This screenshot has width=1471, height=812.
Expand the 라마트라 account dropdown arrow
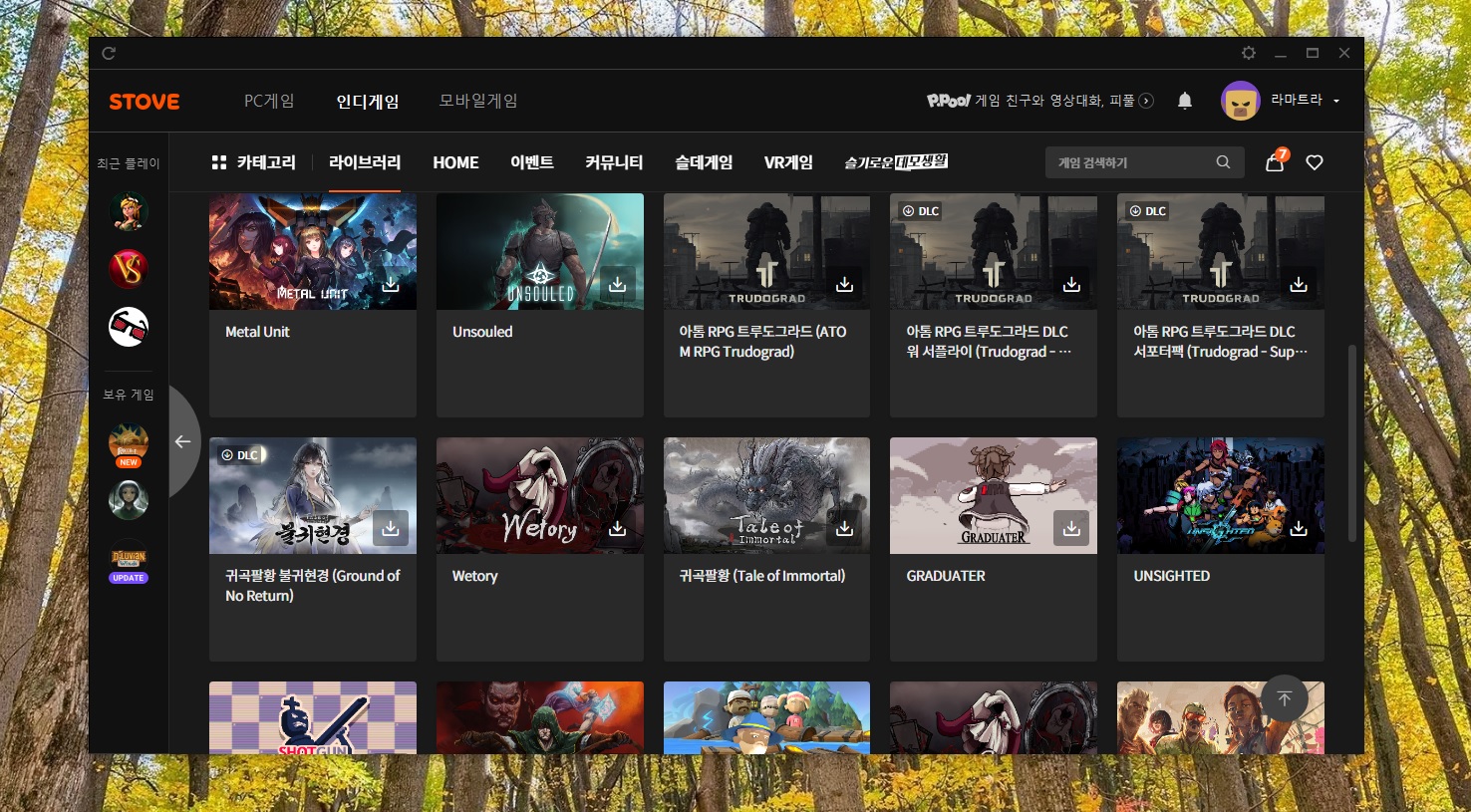[x=1336, y=101]
